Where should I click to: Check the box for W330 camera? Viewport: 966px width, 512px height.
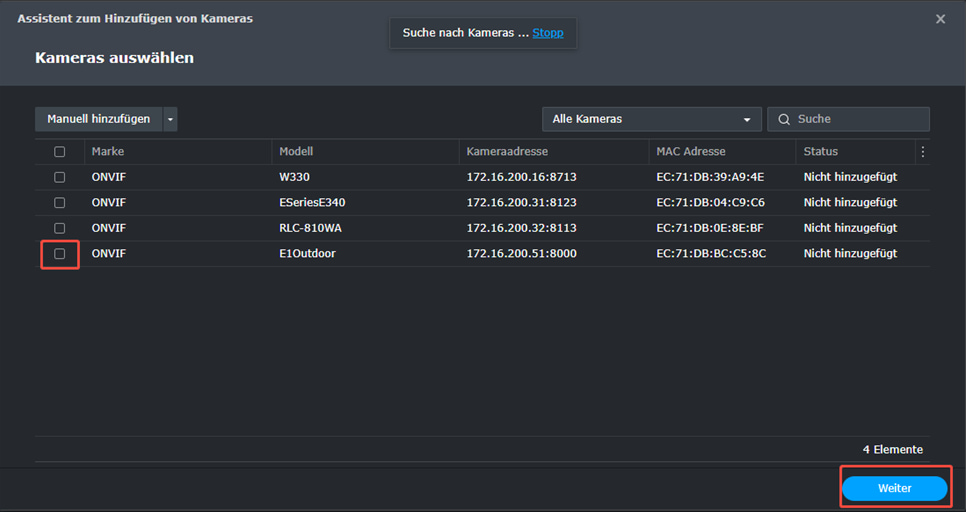[x=60, y=177]
